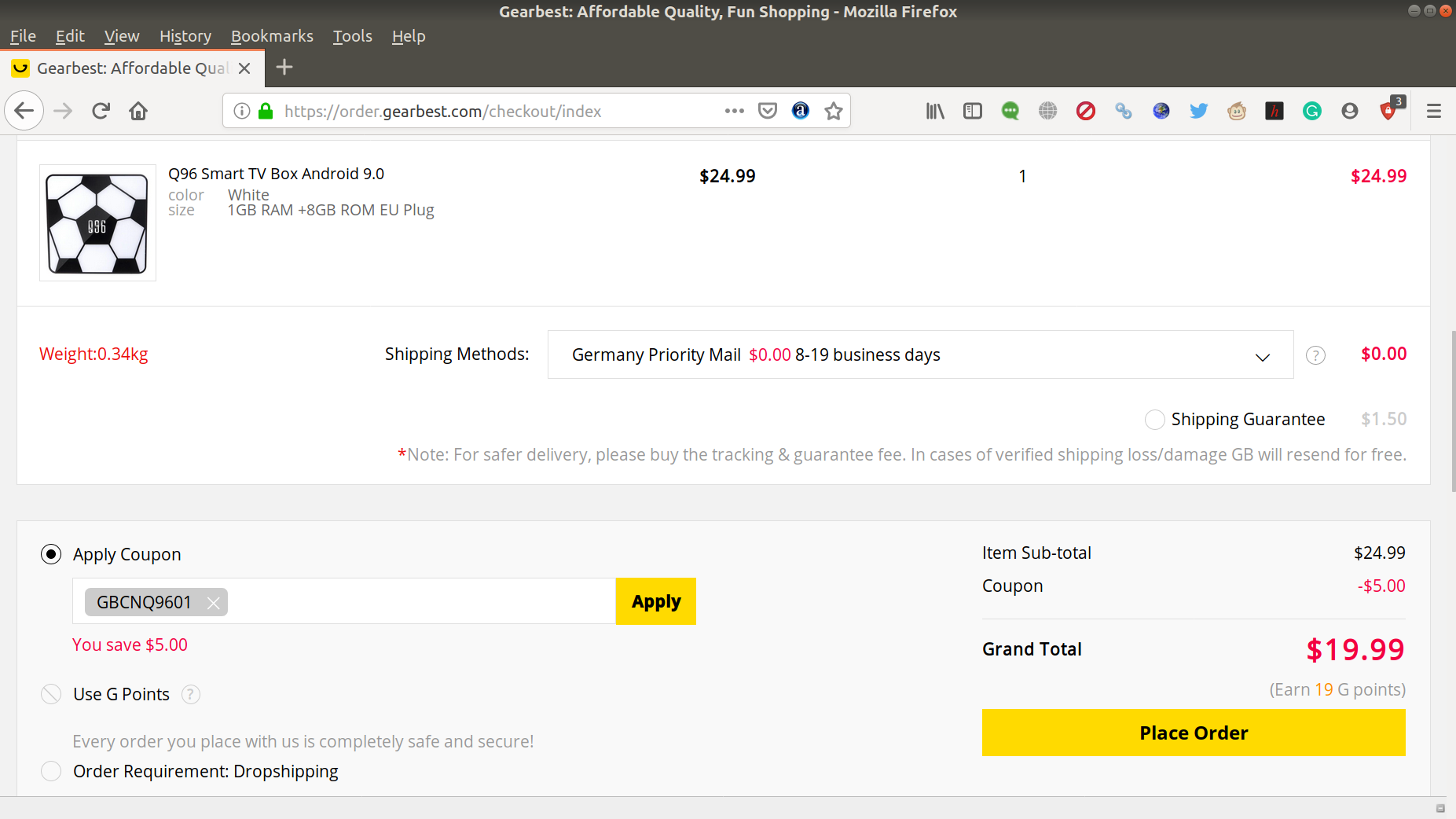Image resolution: width=1456 pixels, height=819 pixels.
Task: Click the Q96 Smart TV Box product title
Action: pos(276,174)
